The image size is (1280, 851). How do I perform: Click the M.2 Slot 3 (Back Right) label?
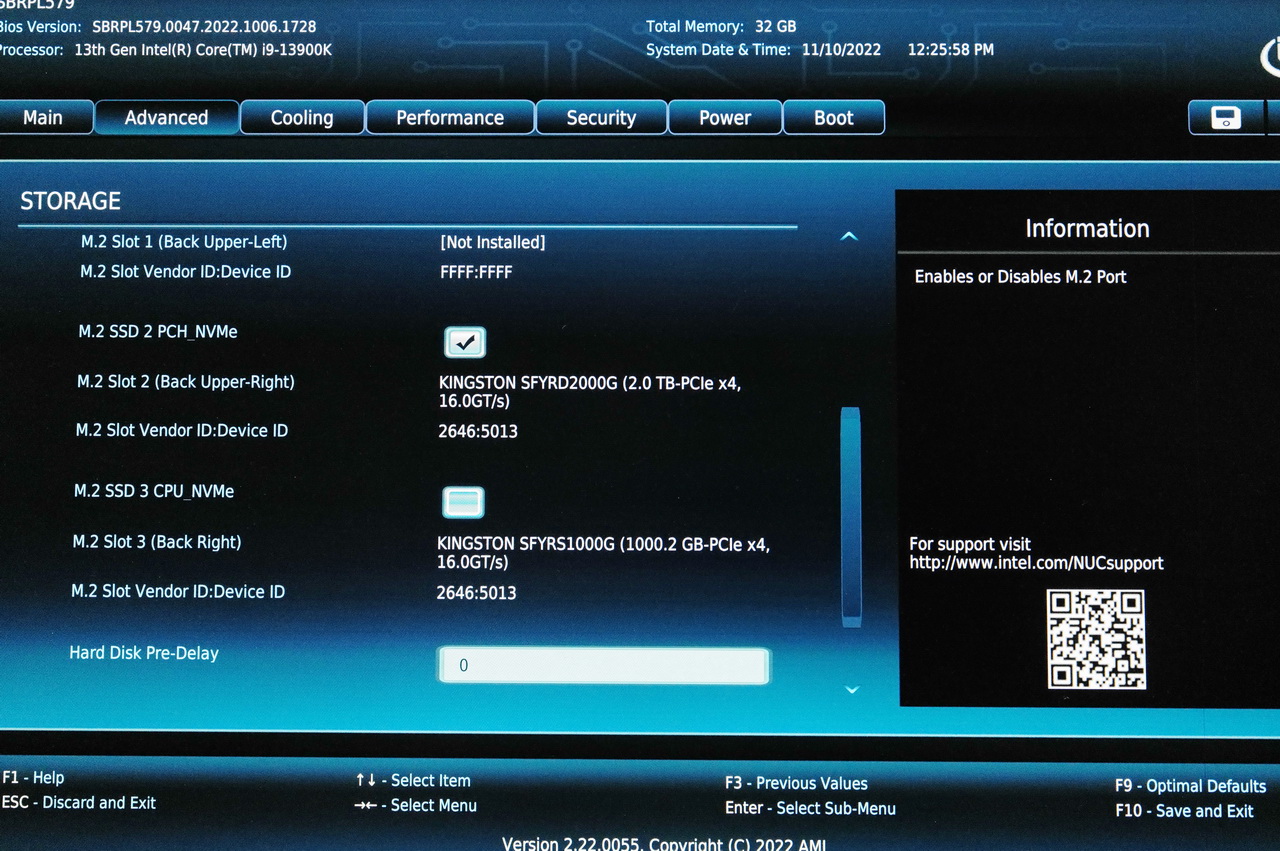[x=157, y=542]
